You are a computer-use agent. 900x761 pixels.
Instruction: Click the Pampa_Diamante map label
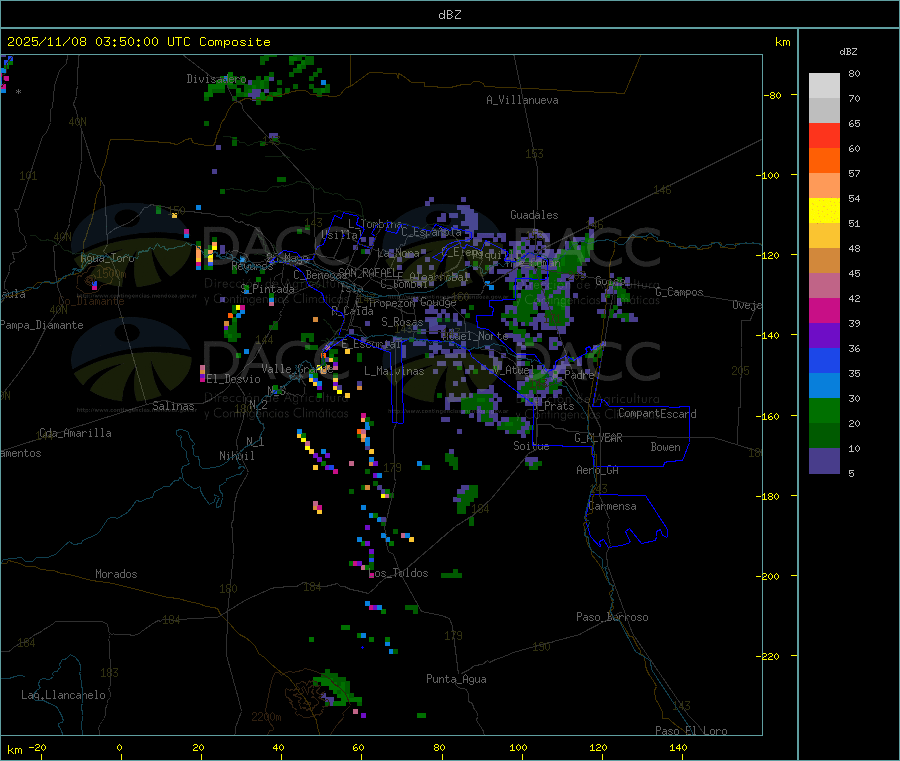(x=42, y=325)
